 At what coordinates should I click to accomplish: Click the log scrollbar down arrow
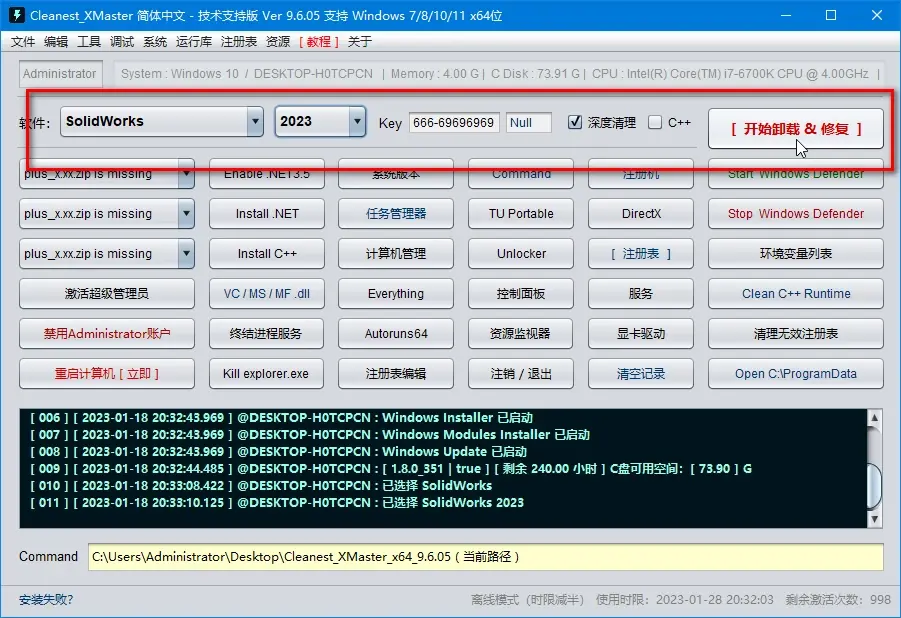pos(874,519)
